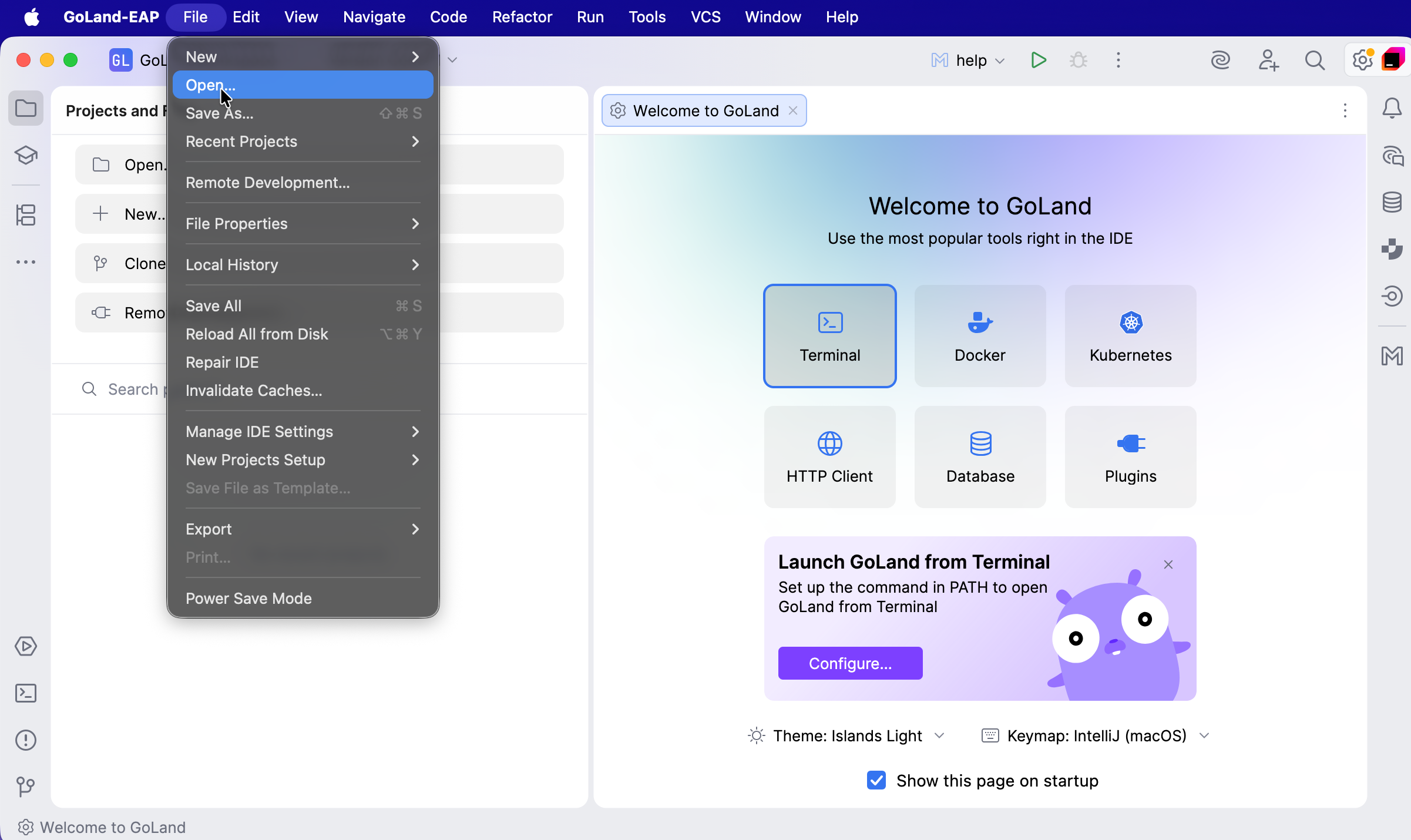Open the Problems tool window
This screenshot has height=840, width=1411.
(26, 740)
